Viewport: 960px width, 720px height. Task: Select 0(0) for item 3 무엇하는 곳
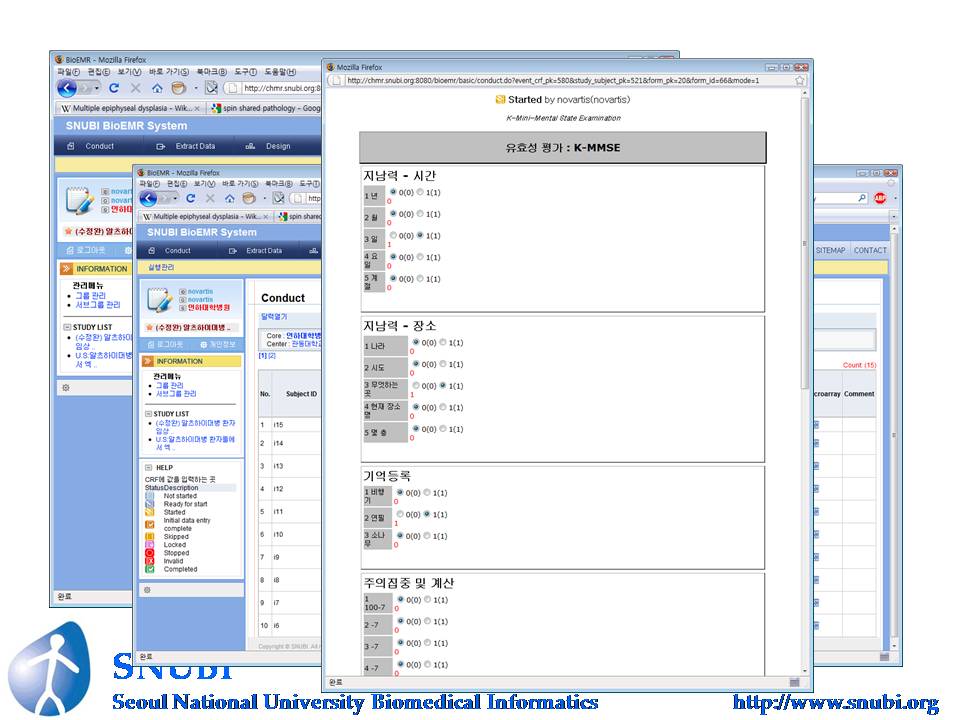(416, 386)
